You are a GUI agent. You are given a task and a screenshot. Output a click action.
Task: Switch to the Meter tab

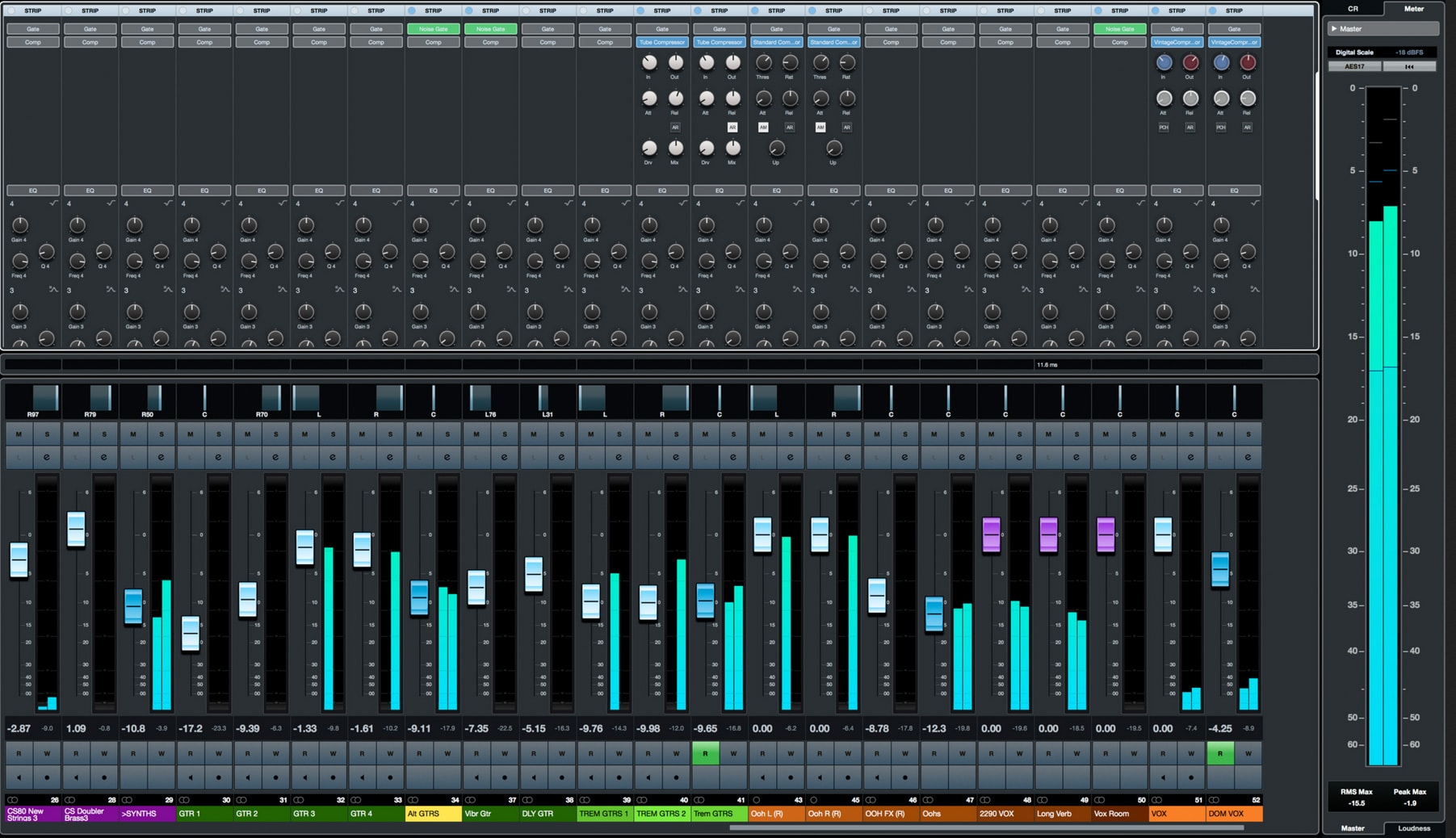click(1413, 9)
